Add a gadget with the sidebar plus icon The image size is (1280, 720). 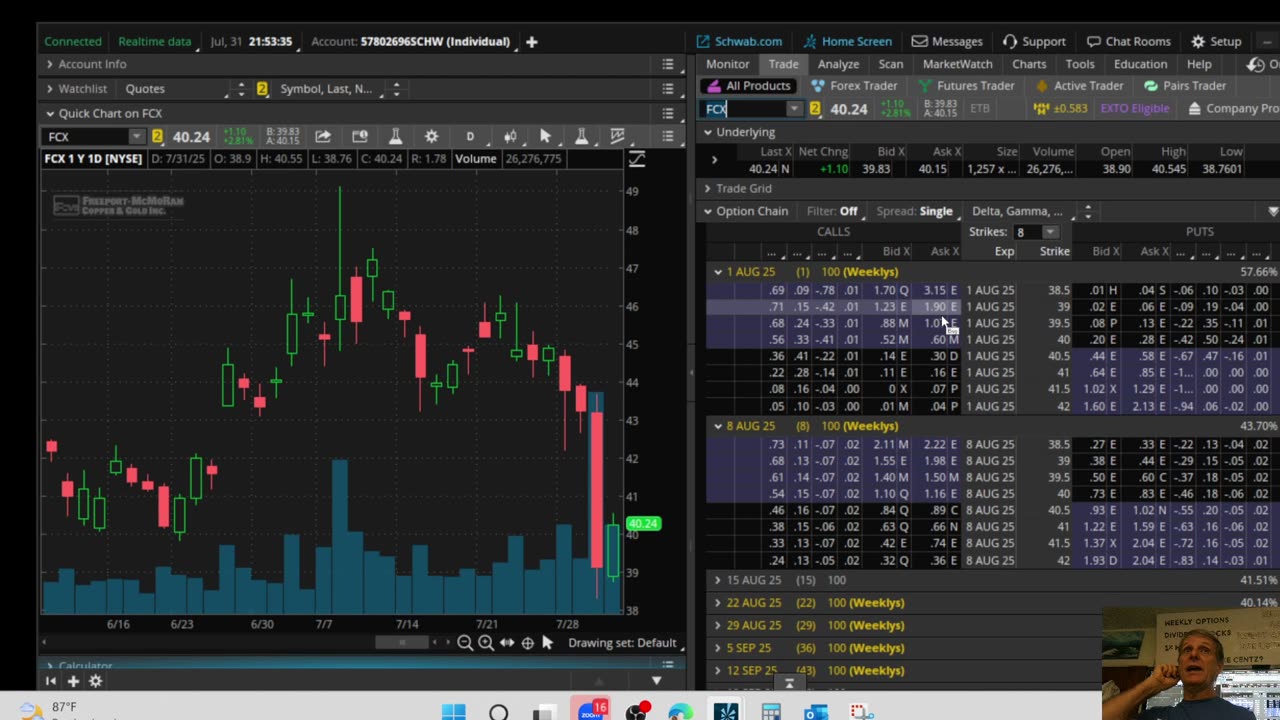[x=73, y=681]
